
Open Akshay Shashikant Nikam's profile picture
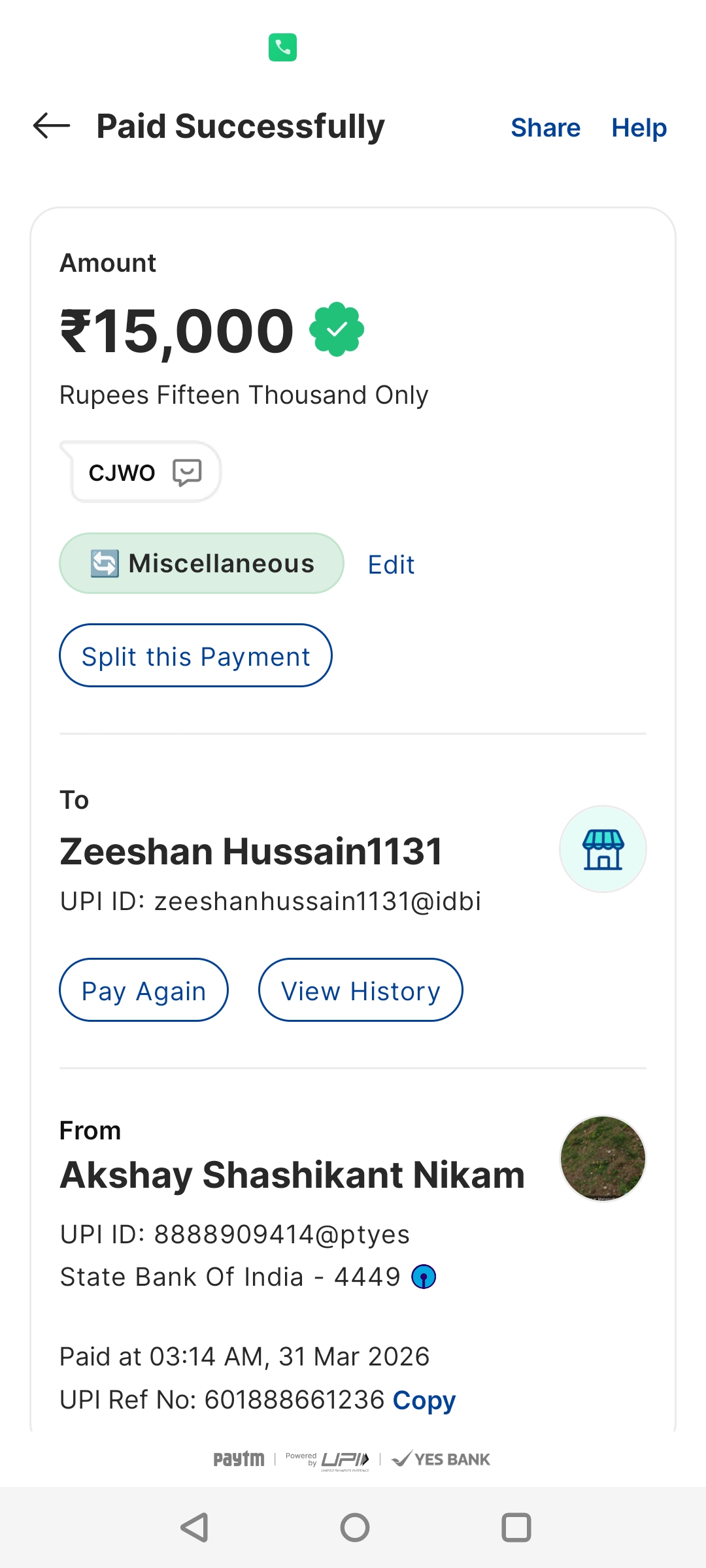pos(603,1158)
